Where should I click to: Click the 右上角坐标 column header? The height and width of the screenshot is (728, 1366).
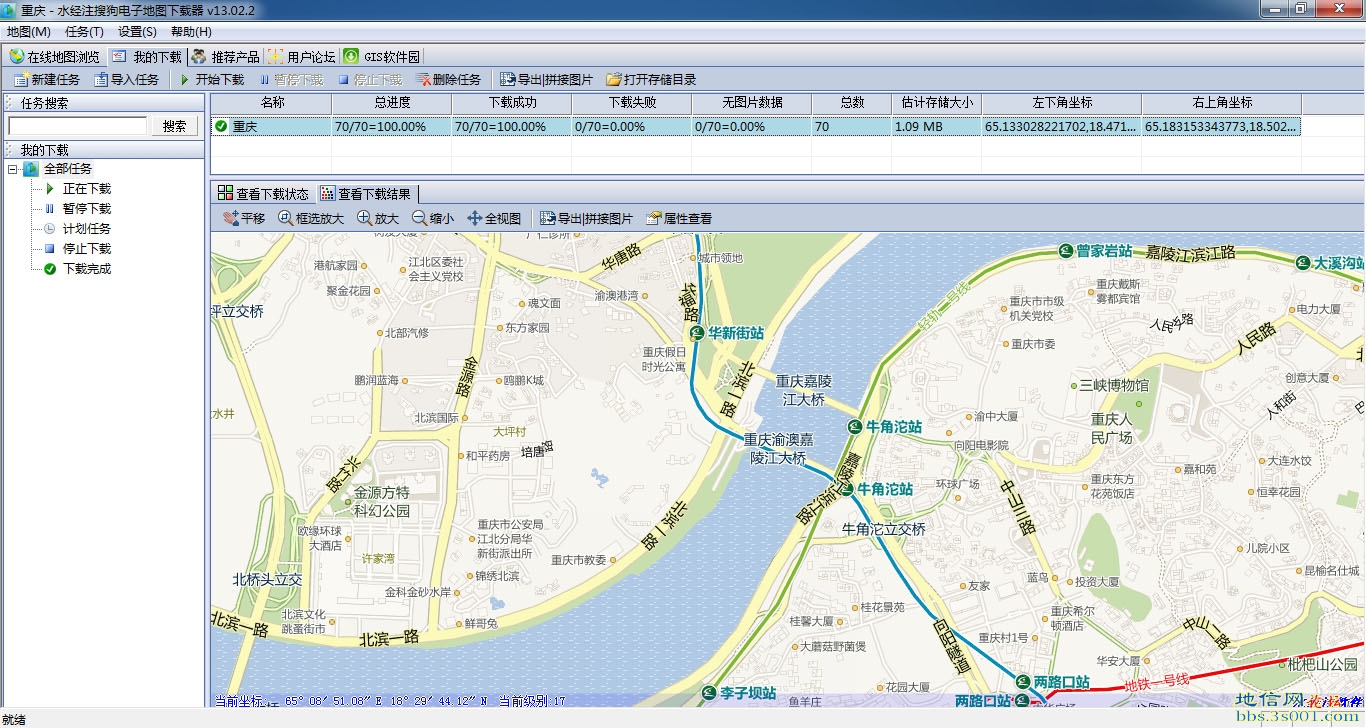click(1222, 102)
